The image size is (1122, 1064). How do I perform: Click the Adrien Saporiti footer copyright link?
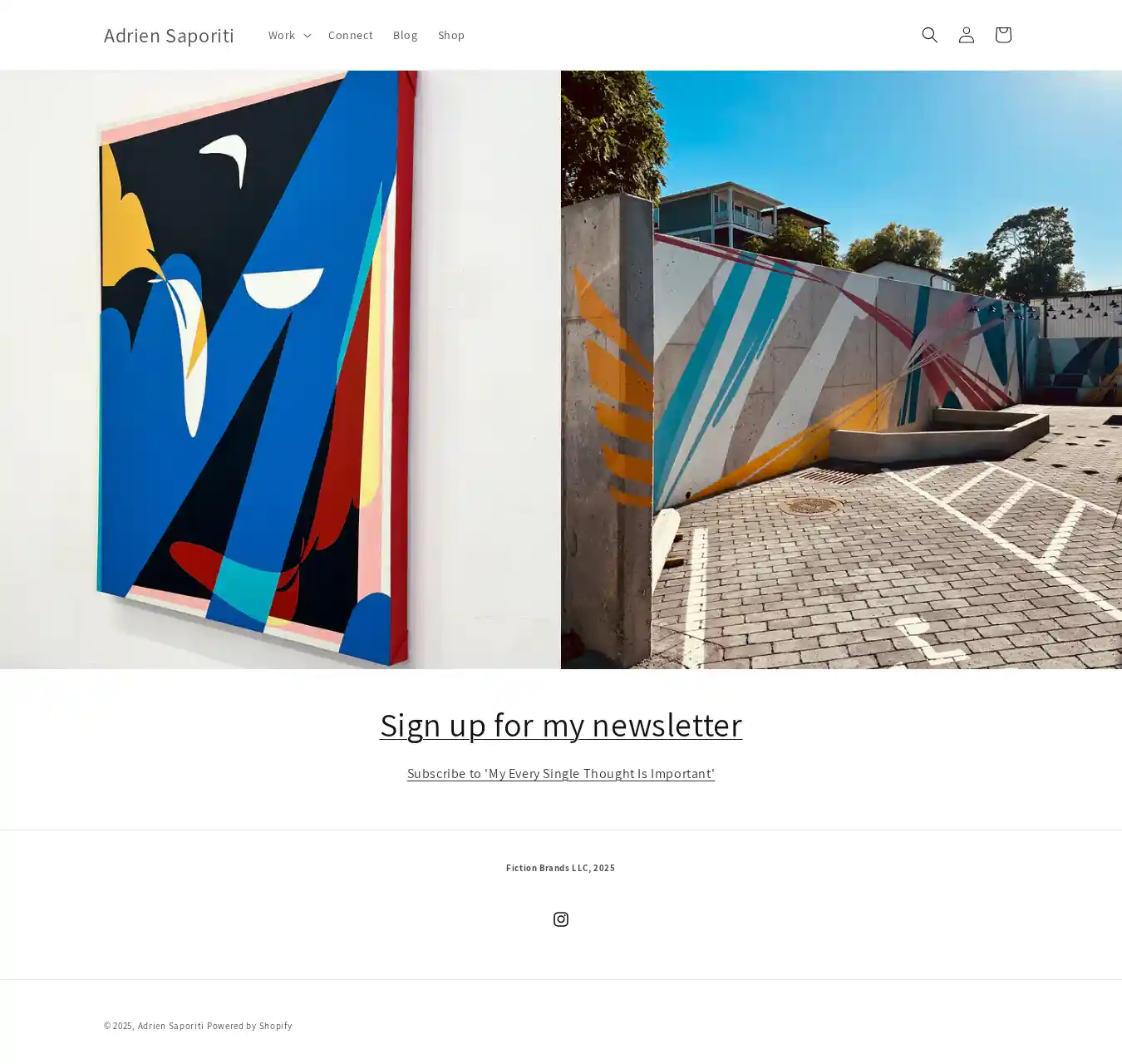170,1026
